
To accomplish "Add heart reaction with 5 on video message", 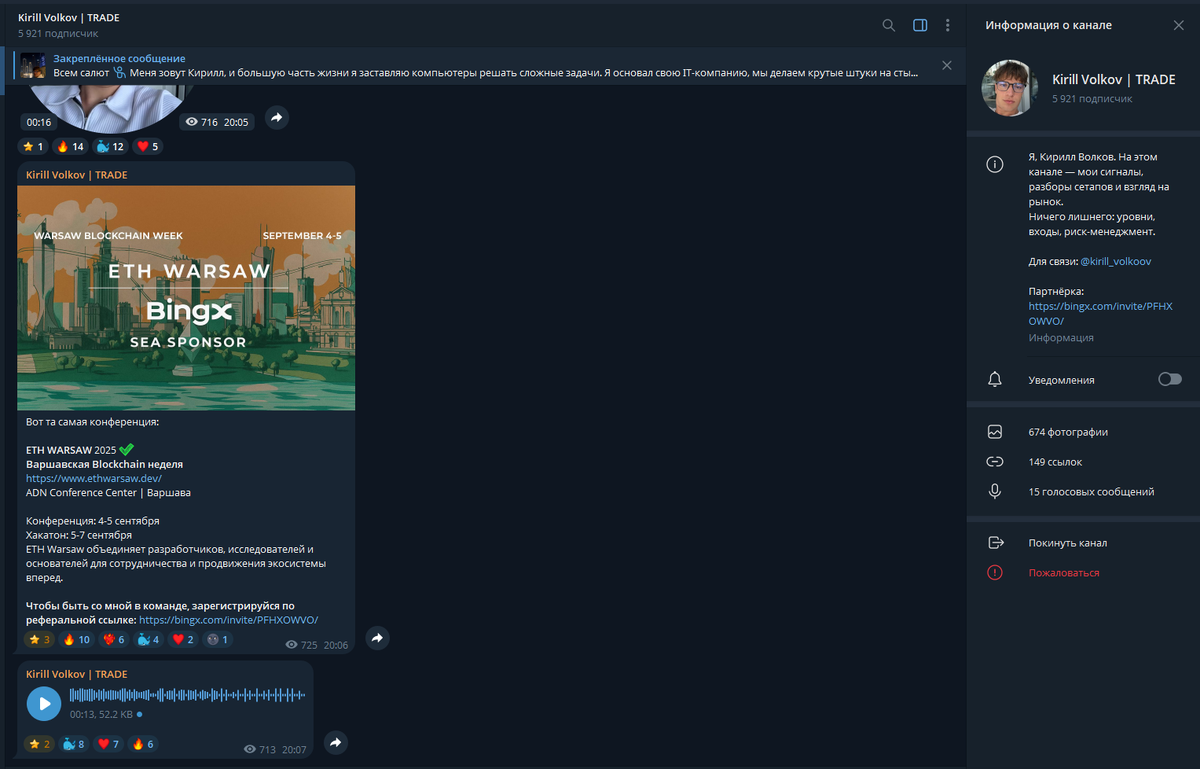I will coord(147,147).
